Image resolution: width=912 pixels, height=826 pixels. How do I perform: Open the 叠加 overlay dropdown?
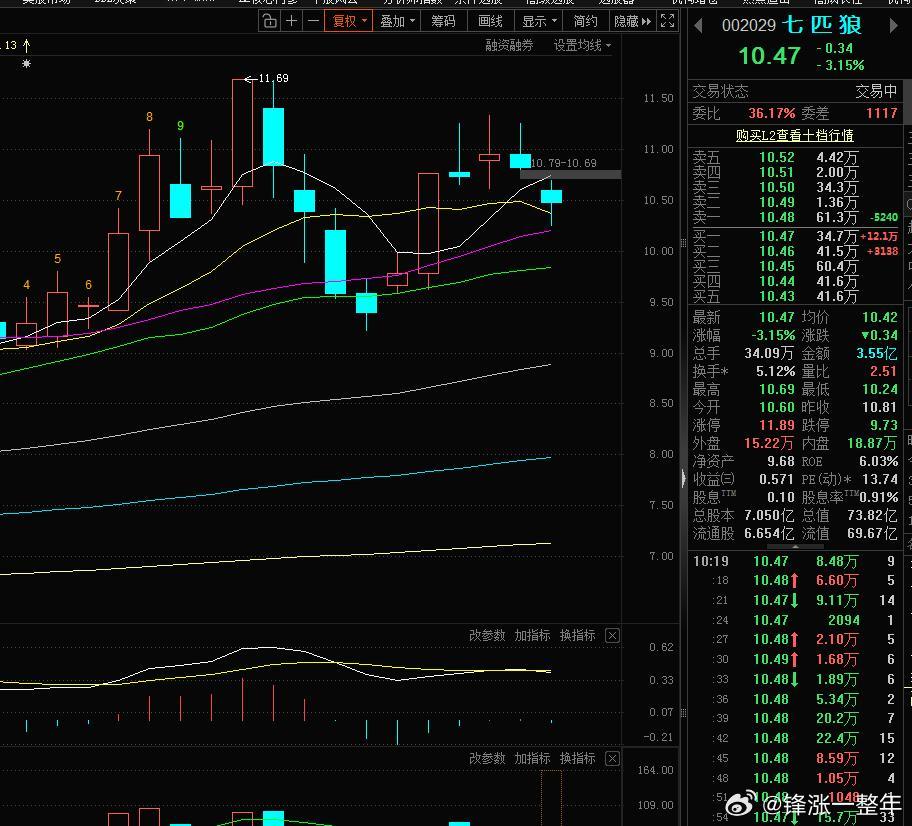tap(397, 22)
